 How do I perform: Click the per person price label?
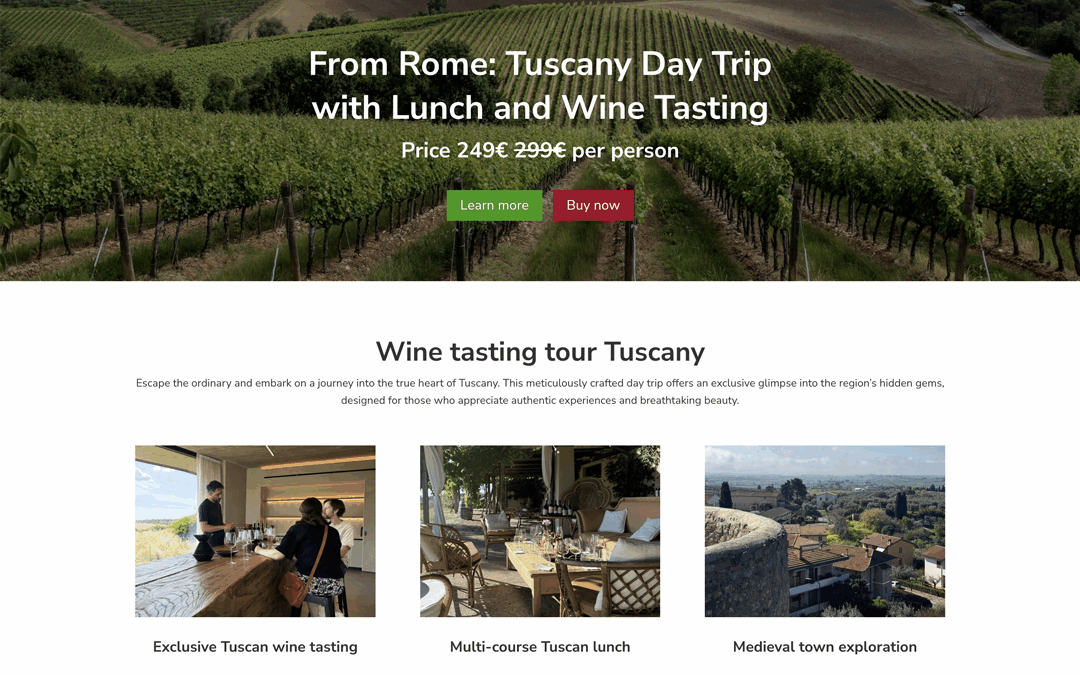pyautogui.click(x=625, y=151)
